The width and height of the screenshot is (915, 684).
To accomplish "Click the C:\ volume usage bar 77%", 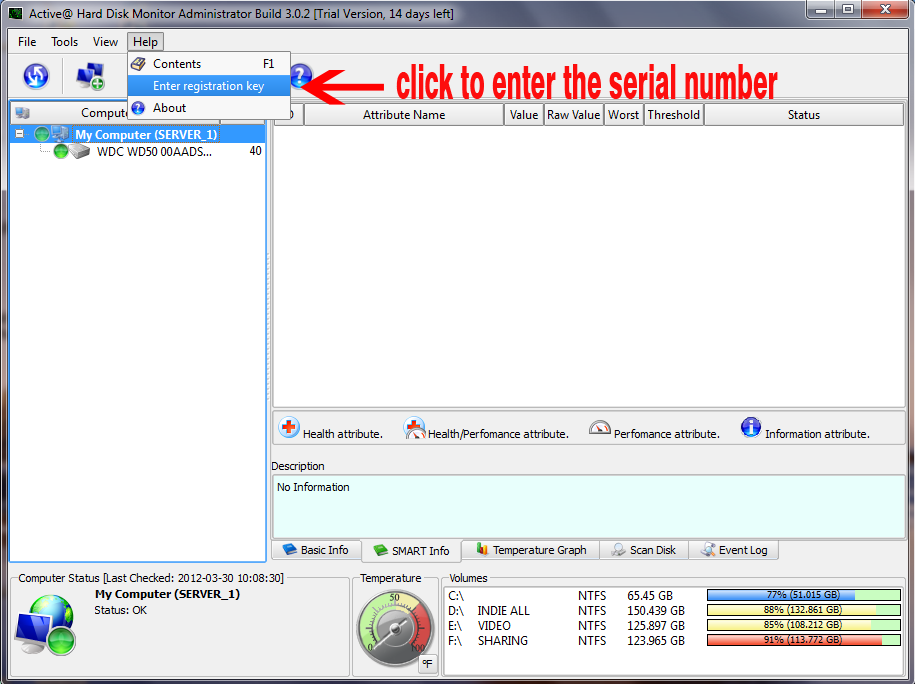I will (x=804, y=595).
